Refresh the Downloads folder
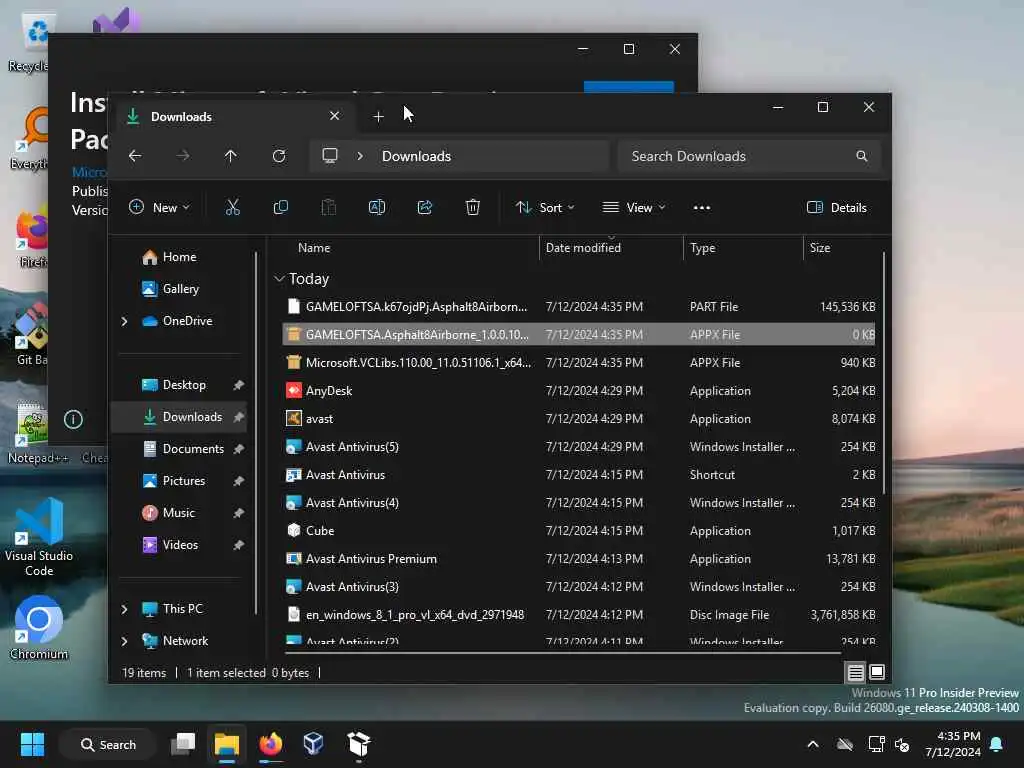This screenshot has height=768, width=1024. pyautogui.click(x=279, y=156)
